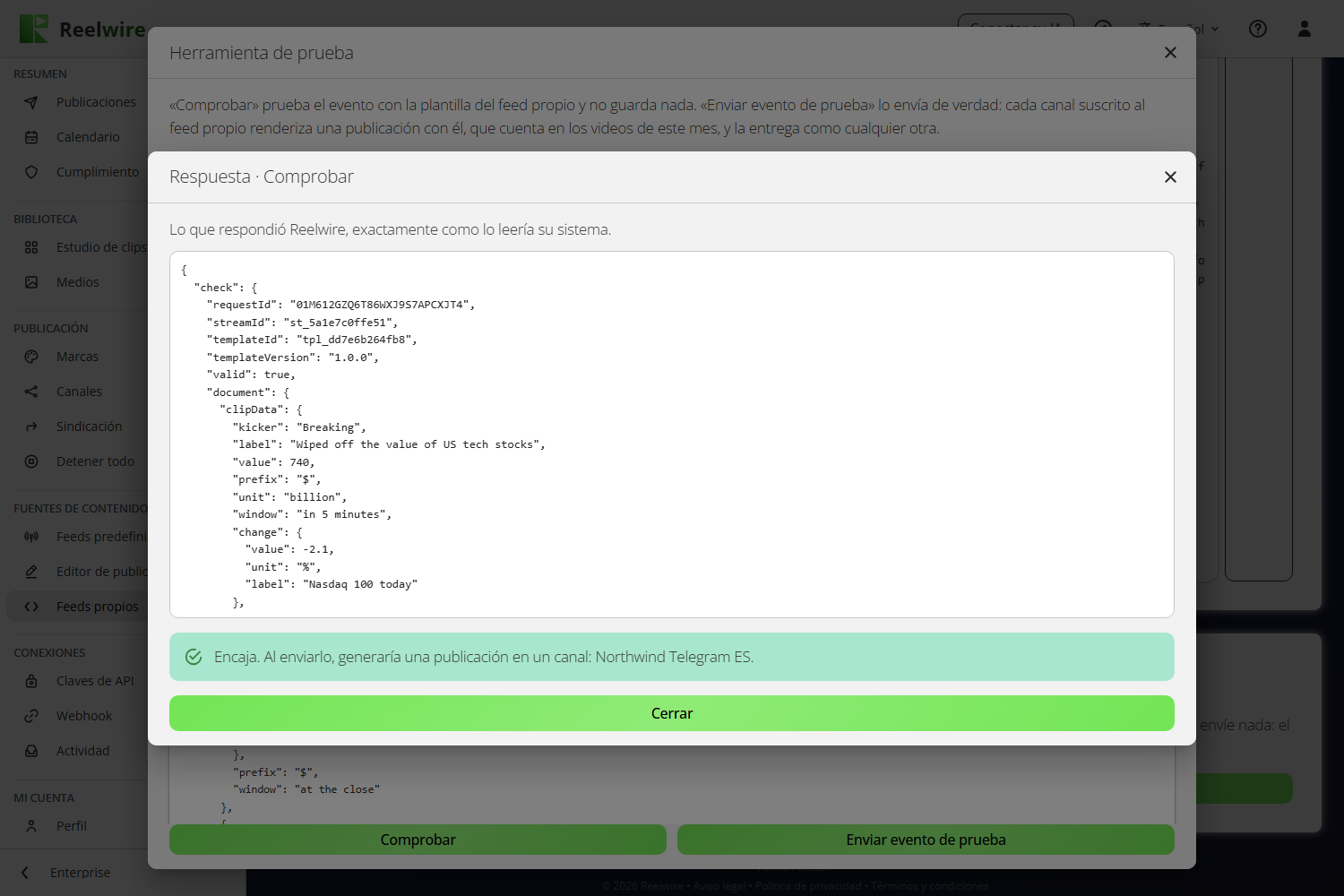The height and width of the screenshot is (896, 1344).
Task: Click the Detener todo stop icon
Action: point(31,461)
